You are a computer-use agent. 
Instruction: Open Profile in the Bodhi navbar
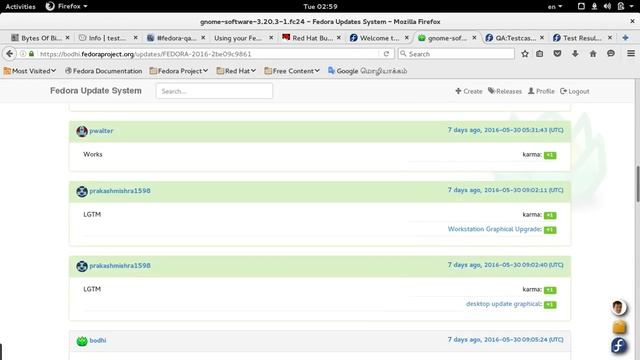(x=541, y=91)
